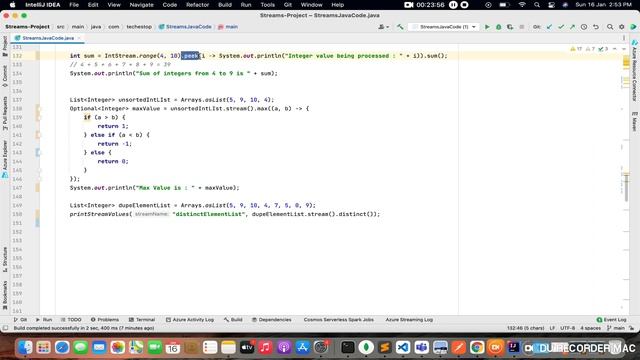
Task: Close the StreamsJavaCode.java tab
Action: (79, 38)
